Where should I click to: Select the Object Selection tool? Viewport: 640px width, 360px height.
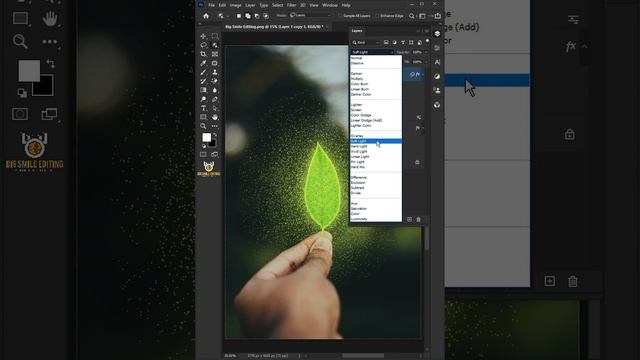pos(215,45)
